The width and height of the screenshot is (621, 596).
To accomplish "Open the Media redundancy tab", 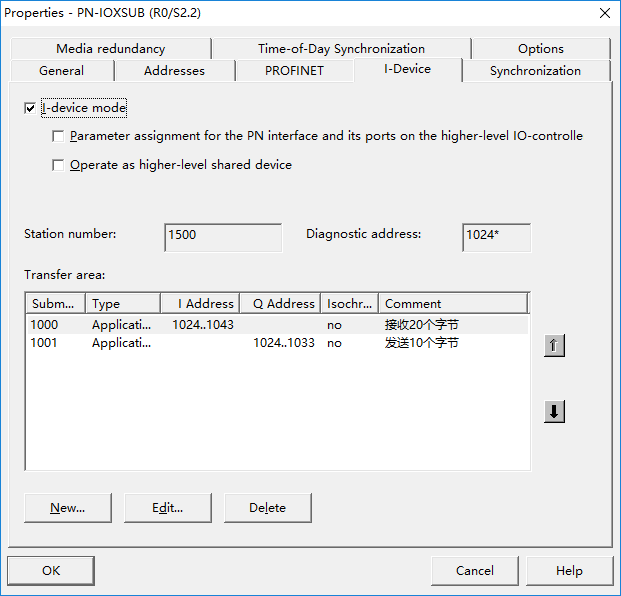I will click(x=111, y=49).
